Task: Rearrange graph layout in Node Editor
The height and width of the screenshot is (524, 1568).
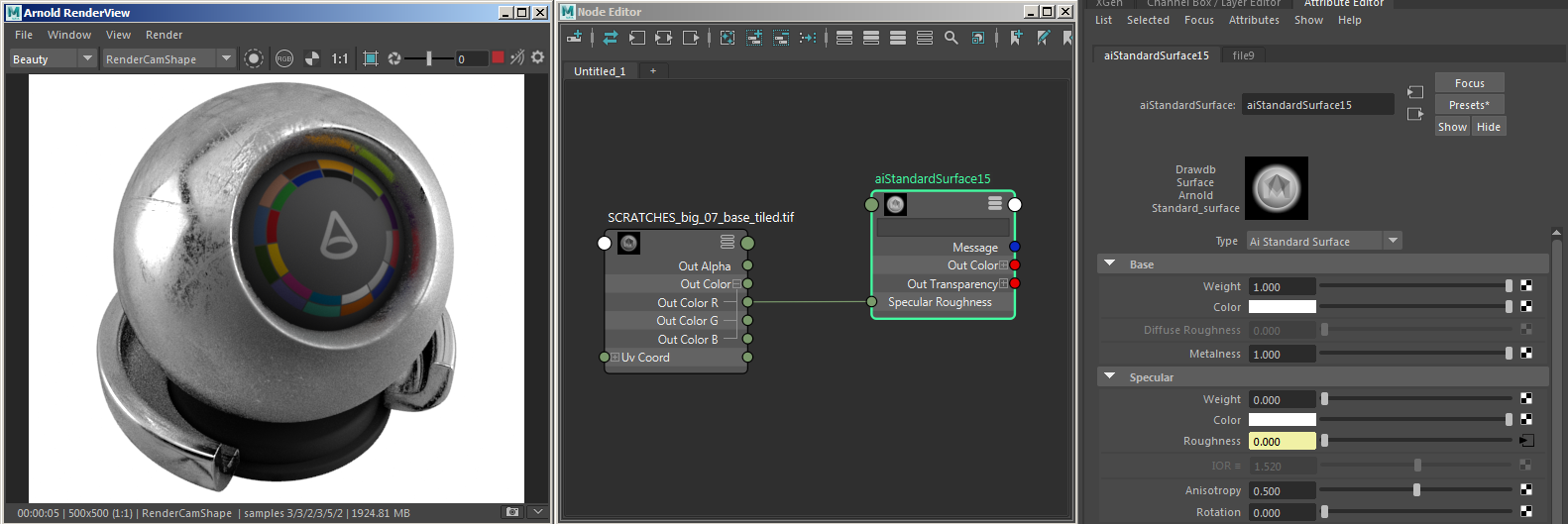Action: [x=808, y=38]
